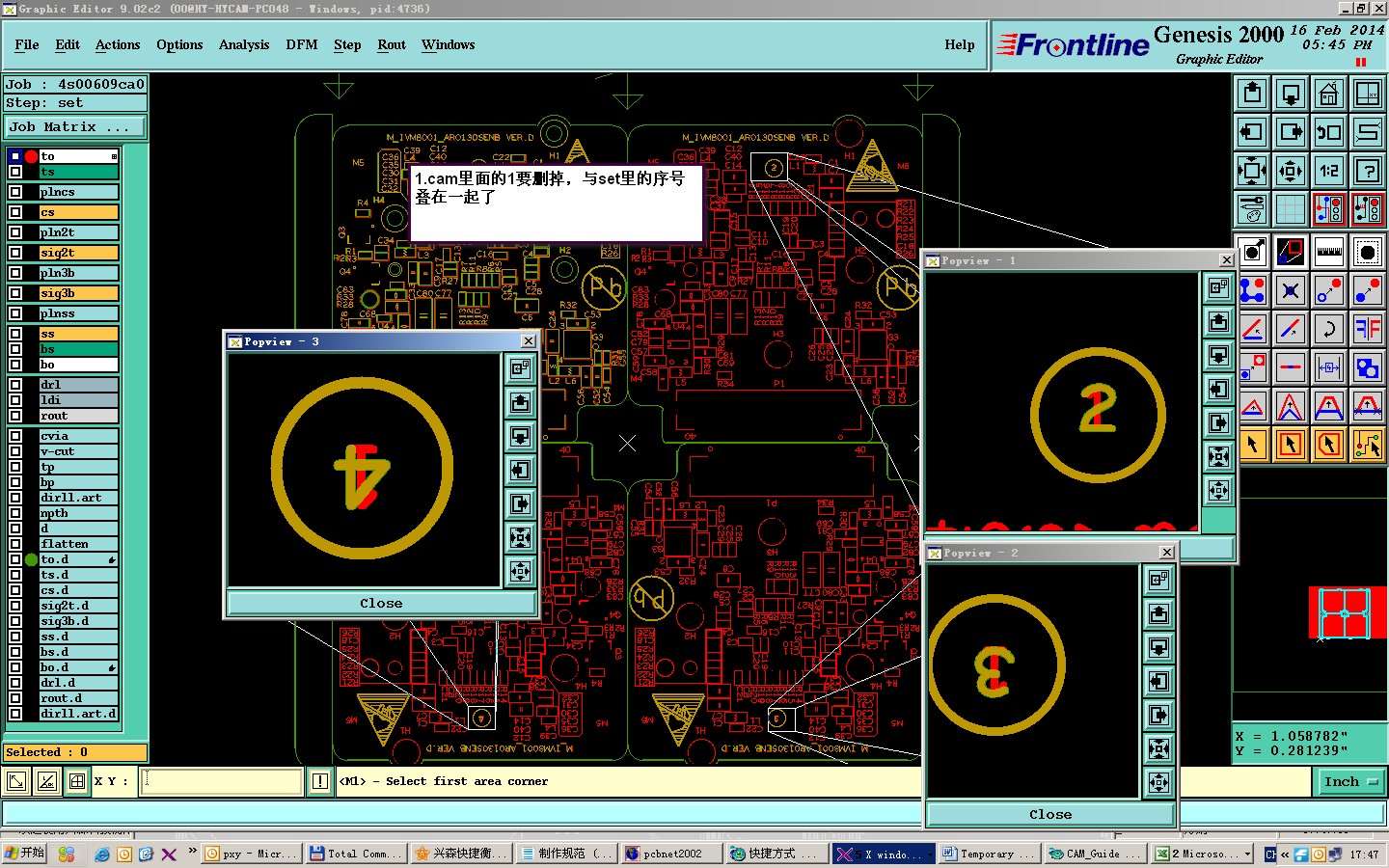Click the blue X delete point icon
The width and height of the screenshot is (1389, 868).
[x=1291, y=289]
